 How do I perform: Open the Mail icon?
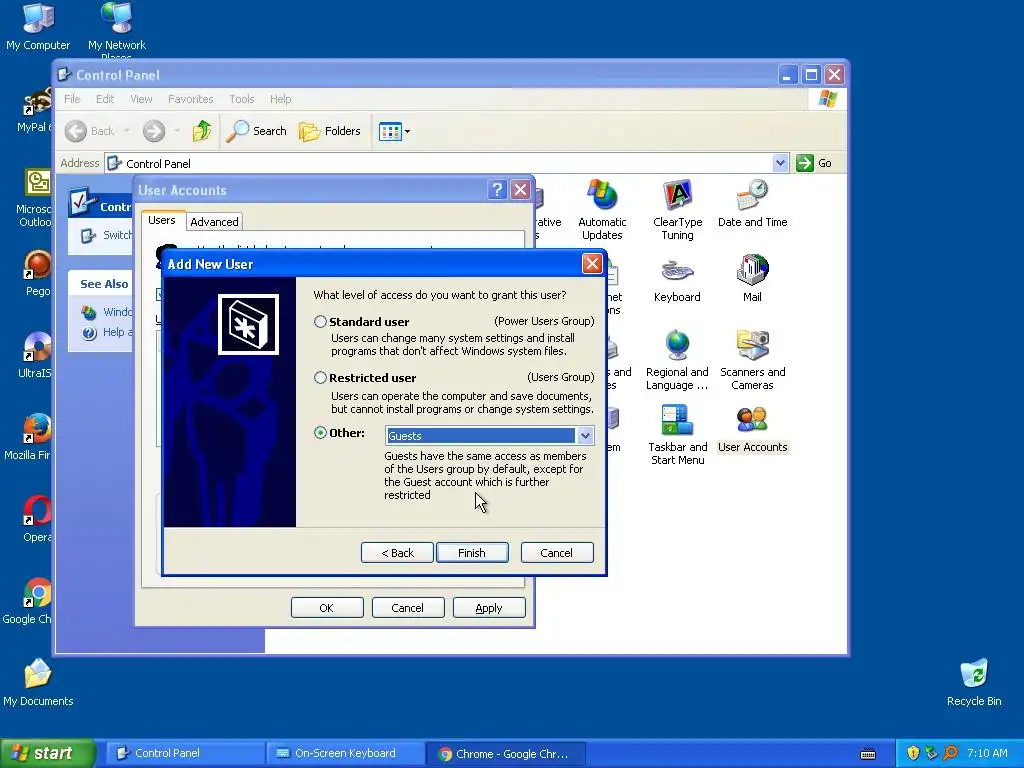click(x=752, y=280)
